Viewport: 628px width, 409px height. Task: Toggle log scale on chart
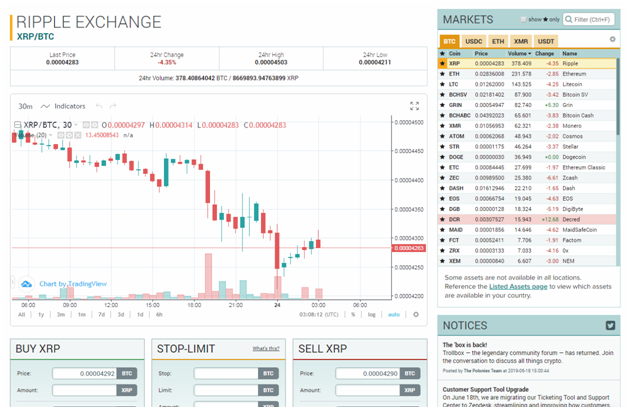pyautogui.click(x=372, y=314)
